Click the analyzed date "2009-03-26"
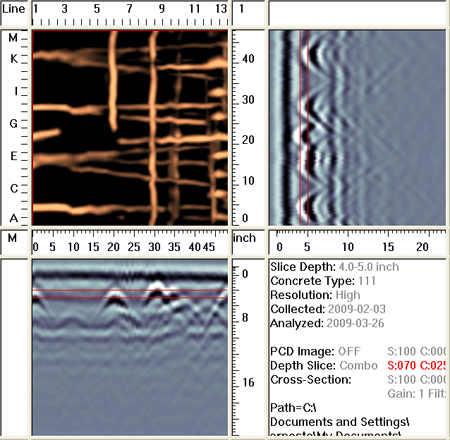This screenshot has height=440, width=450. click(355, 323)
